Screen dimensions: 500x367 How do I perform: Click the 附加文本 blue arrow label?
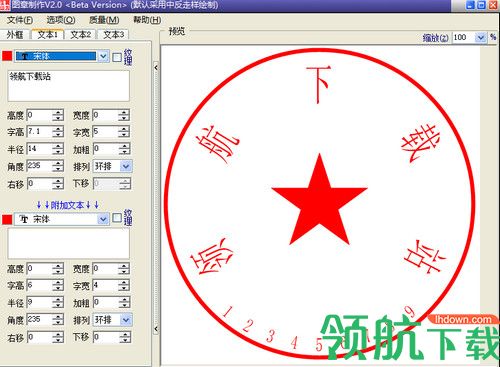[x=68, y=205]
